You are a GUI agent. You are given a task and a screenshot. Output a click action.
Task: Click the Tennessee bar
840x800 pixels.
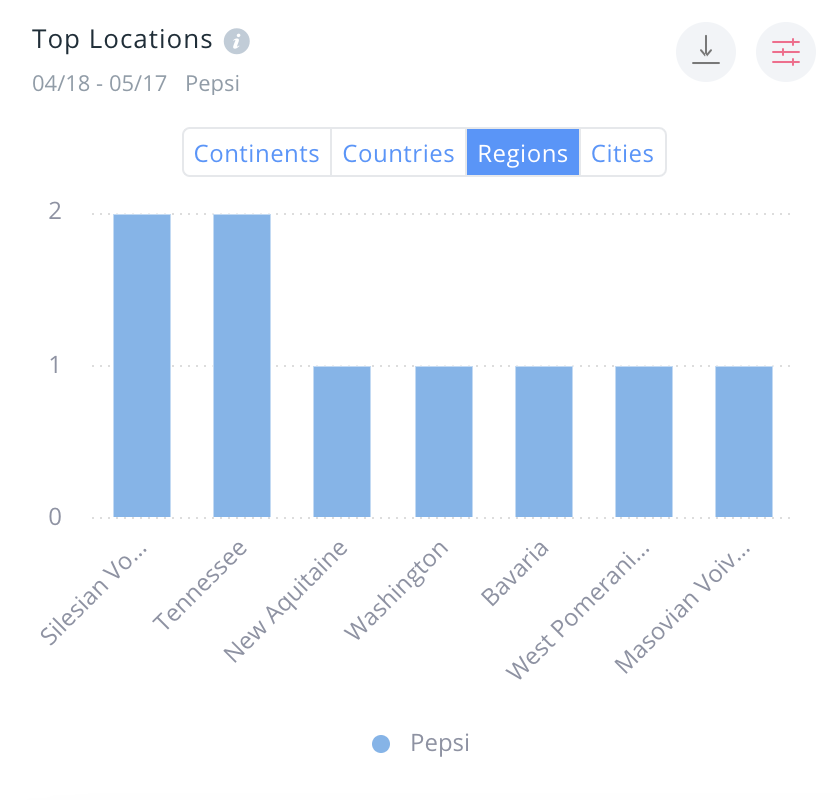pos(242,366)
